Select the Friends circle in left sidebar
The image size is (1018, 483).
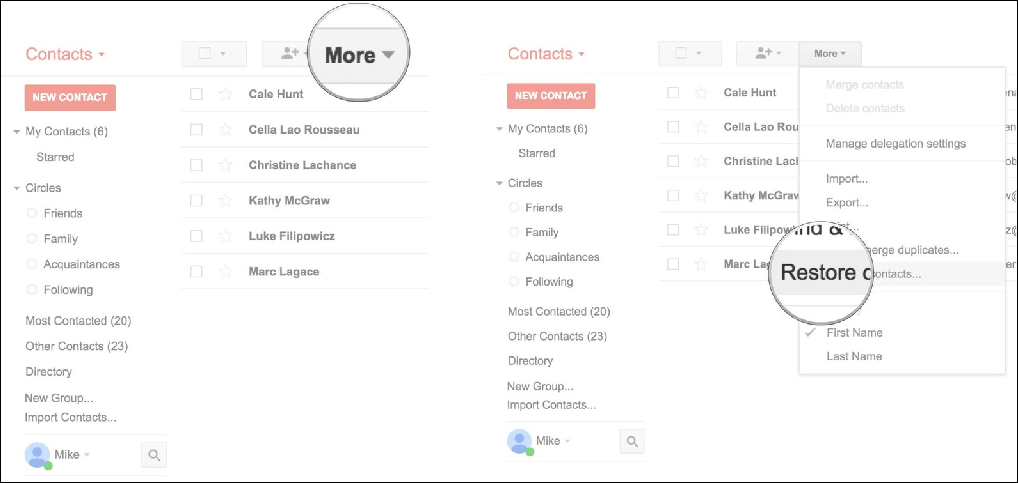click(x=63, y=213)
